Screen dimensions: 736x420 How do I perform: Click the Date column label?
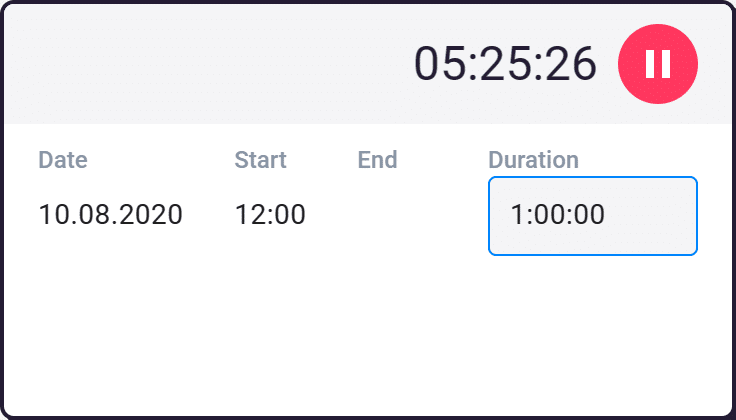(x=63, y=160)
